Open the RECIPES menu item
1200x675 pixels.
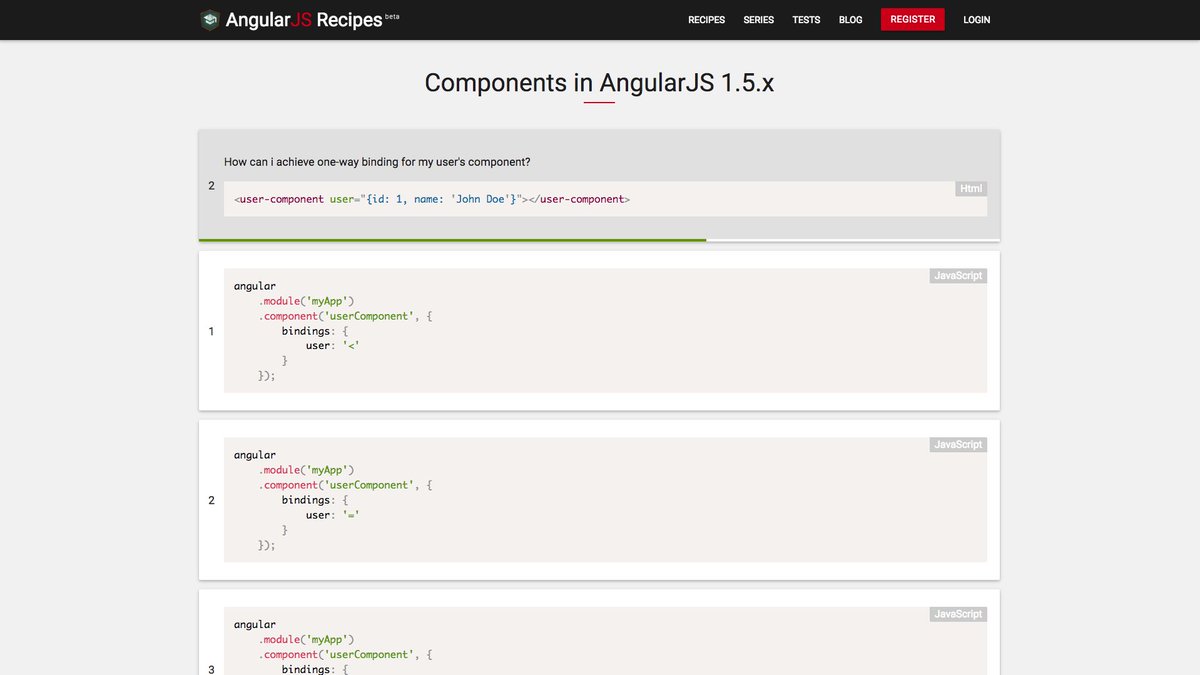[706, 20]
